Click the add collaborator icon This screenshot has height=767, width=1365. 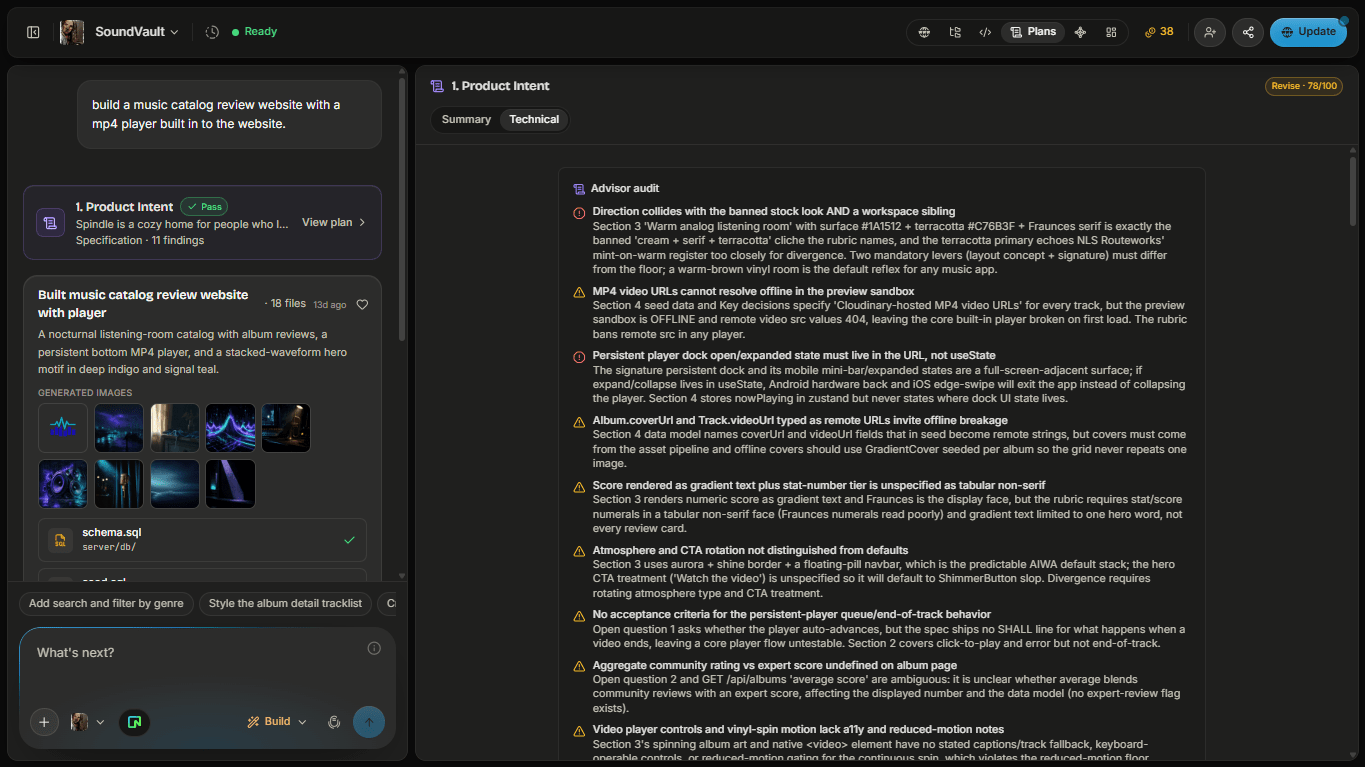tap(1210, 32)
